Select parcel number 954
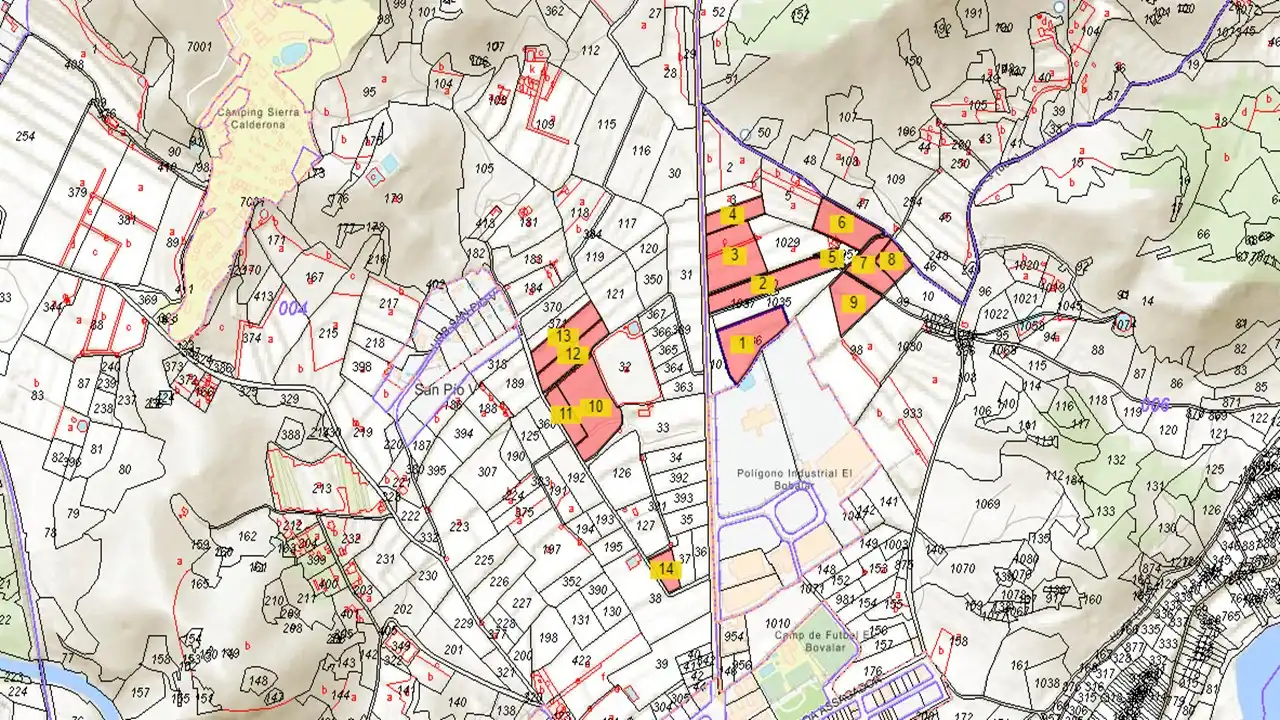 [x=734, y=637]
